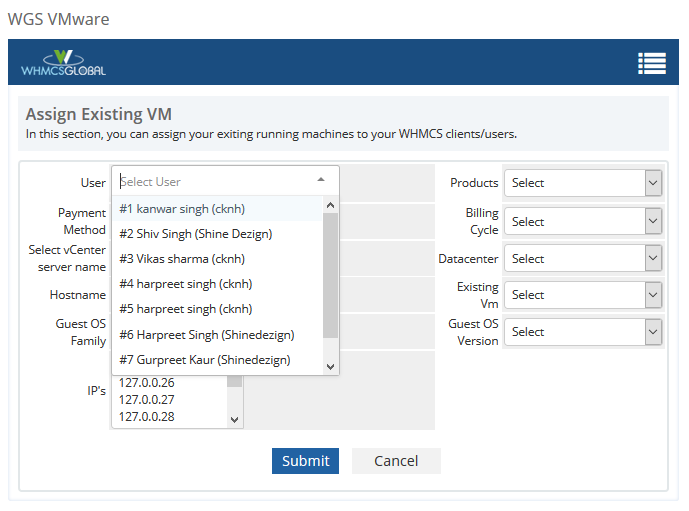Screen dimensions: 689x511
Task: Select #4 harpreet singh (cknh) option
Action: tap(185, 284)
